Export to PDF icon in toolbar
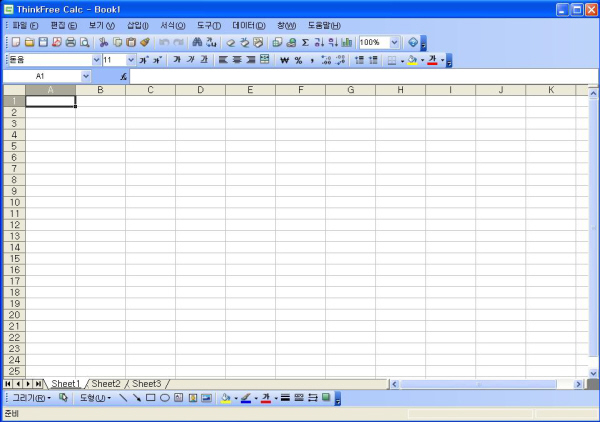 (x=57, y=42)
